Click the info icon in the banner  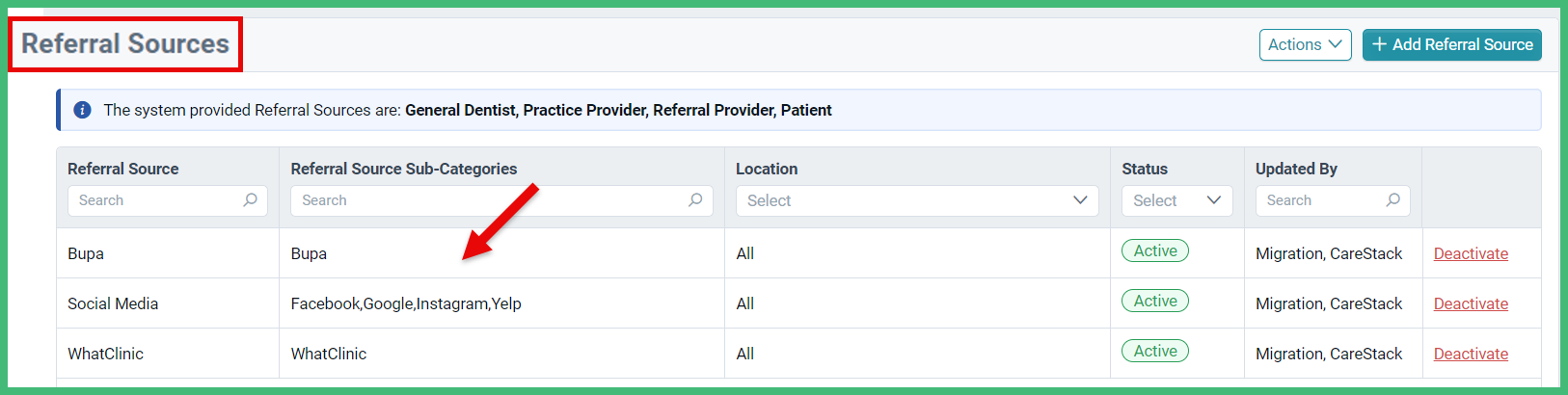[83, 110]
